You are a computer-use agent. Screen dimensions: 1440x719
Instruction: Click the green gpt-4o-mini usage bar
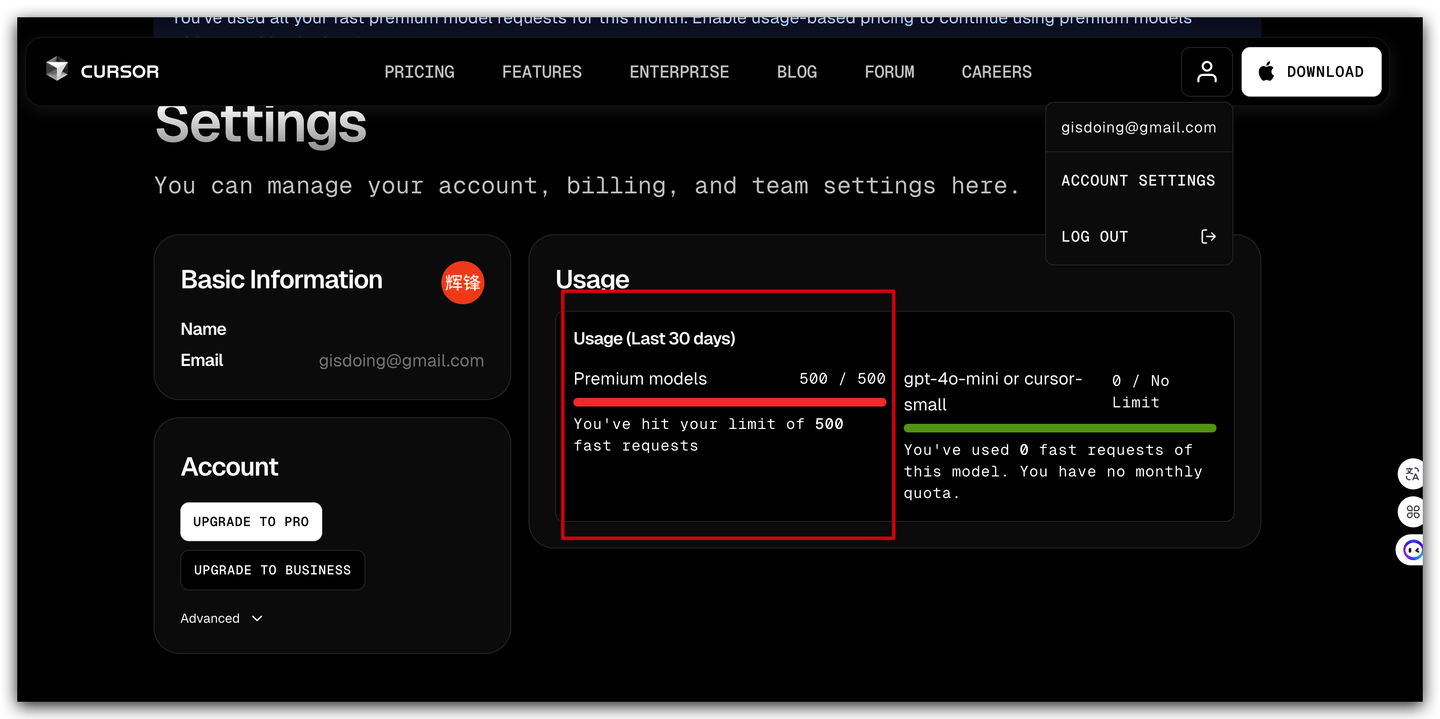tap(1060, 428)
